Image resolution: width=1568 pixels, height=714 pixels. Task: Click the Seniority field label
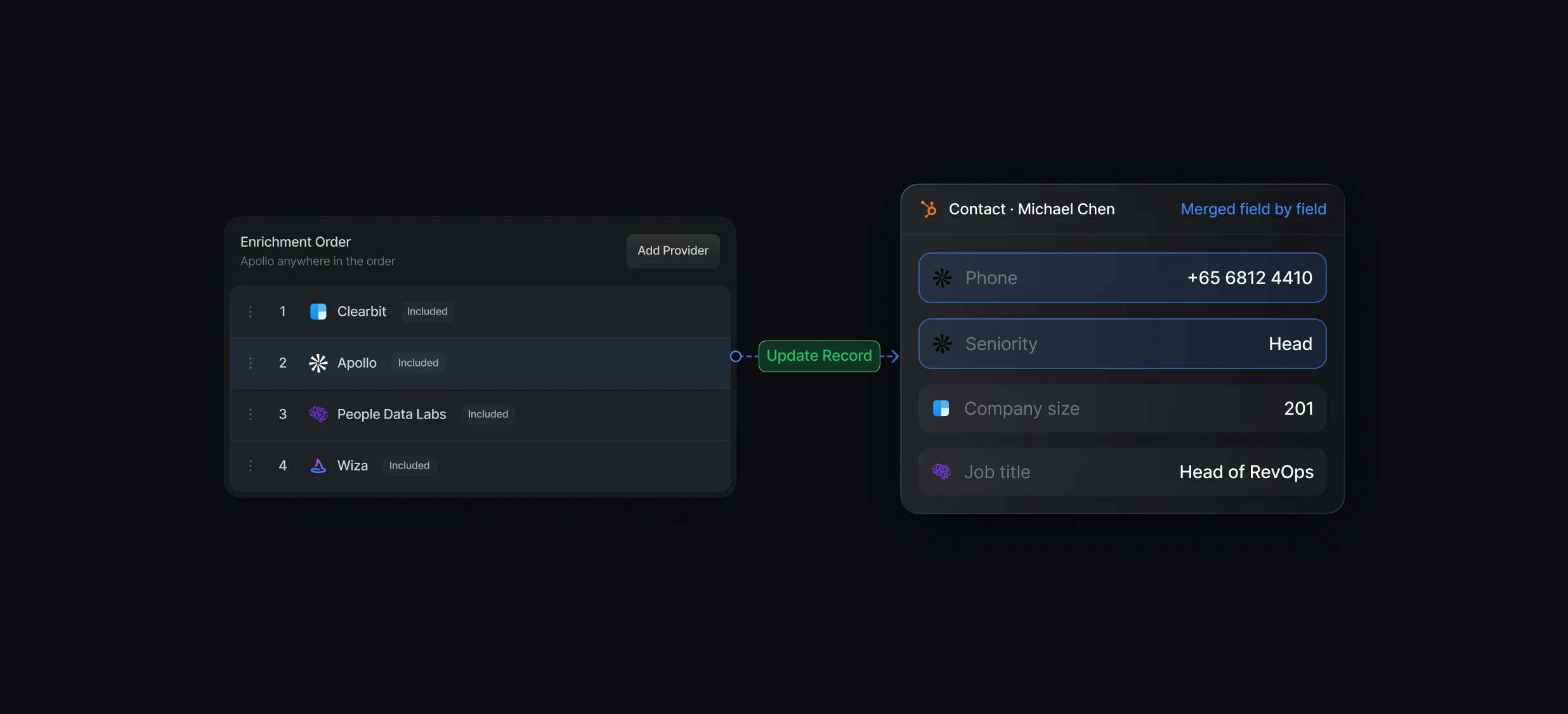1001,344
